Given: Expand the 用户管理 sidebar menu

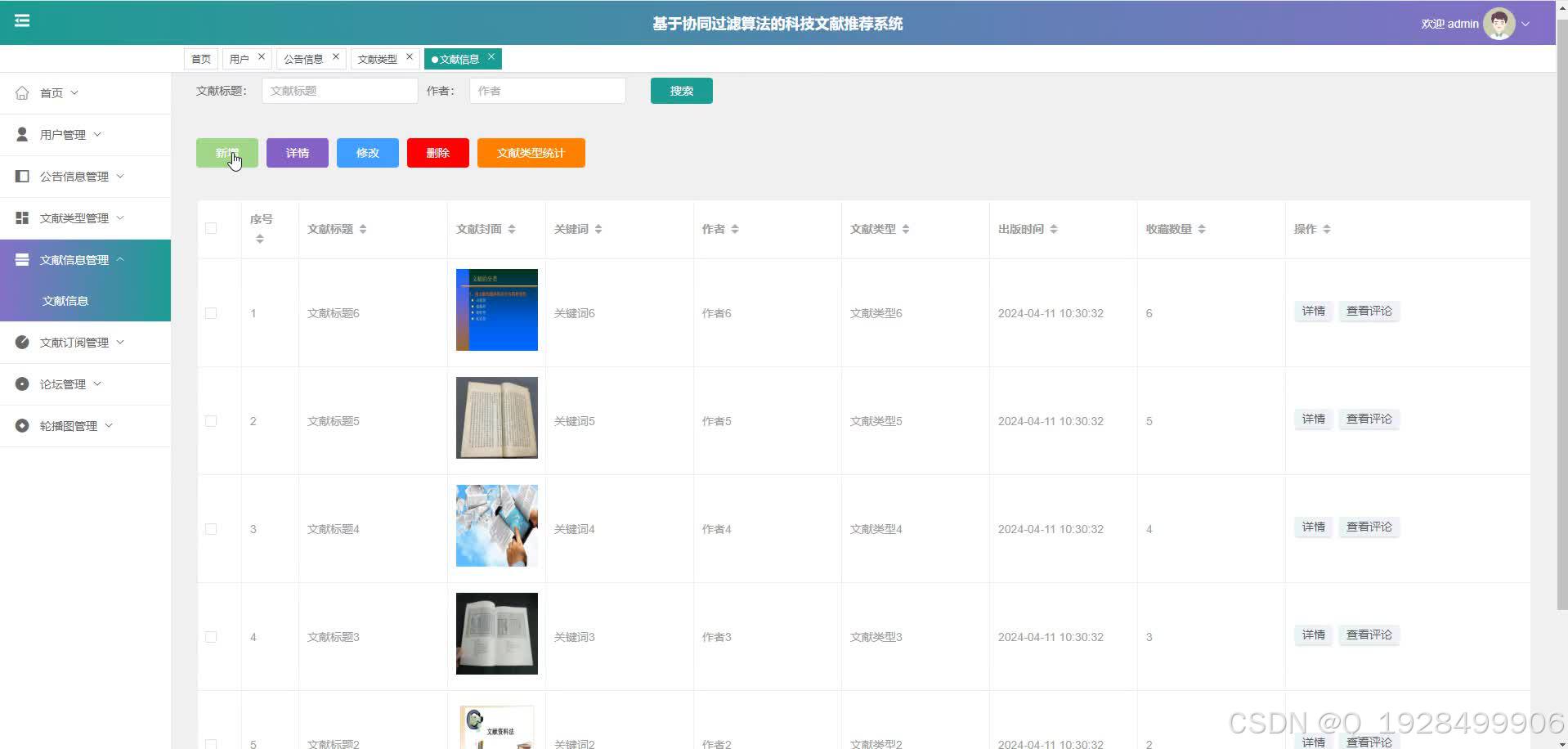Looking at the screenshot, I should pos(97,134).
